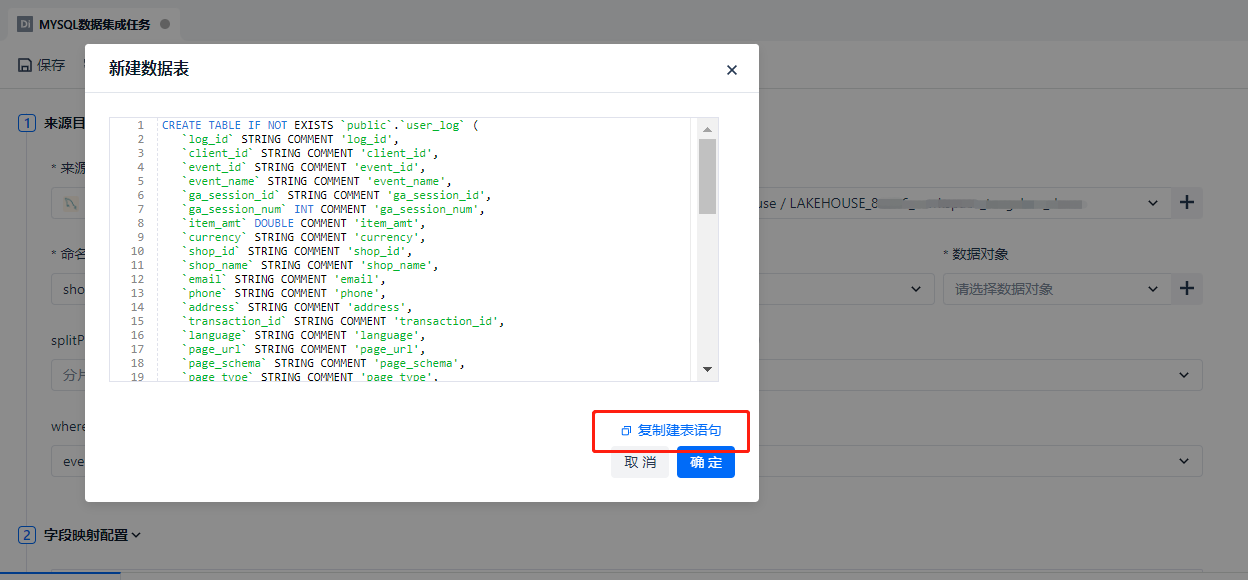Click plus icon beside LAKEHOUSE dropdown
The width and height of the screenshot is (1248, 580).
point(1187,203)
